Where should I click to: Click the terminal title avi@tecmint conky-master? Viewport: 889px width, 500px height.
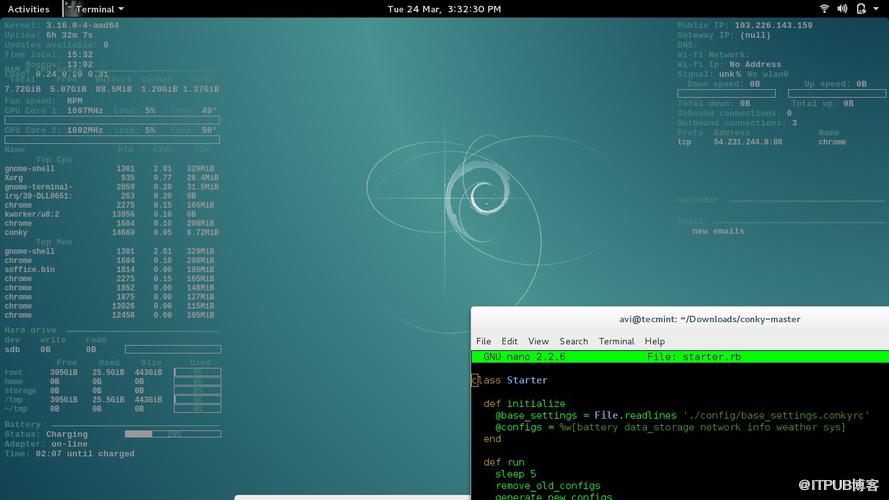(x=709, y=319)
